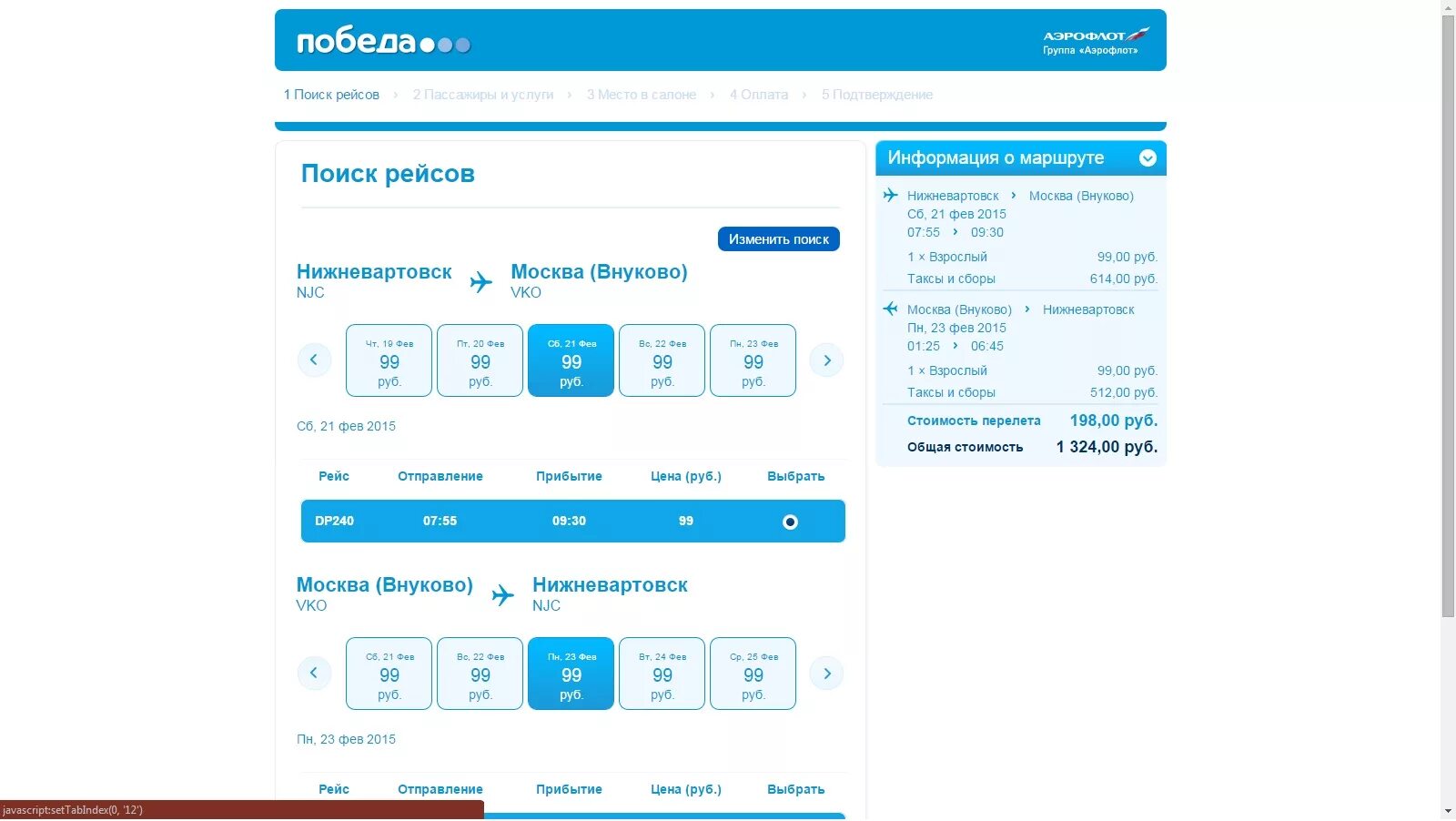Click the Стоимость перелета 198,00 руб. value

click(1114, 421)
